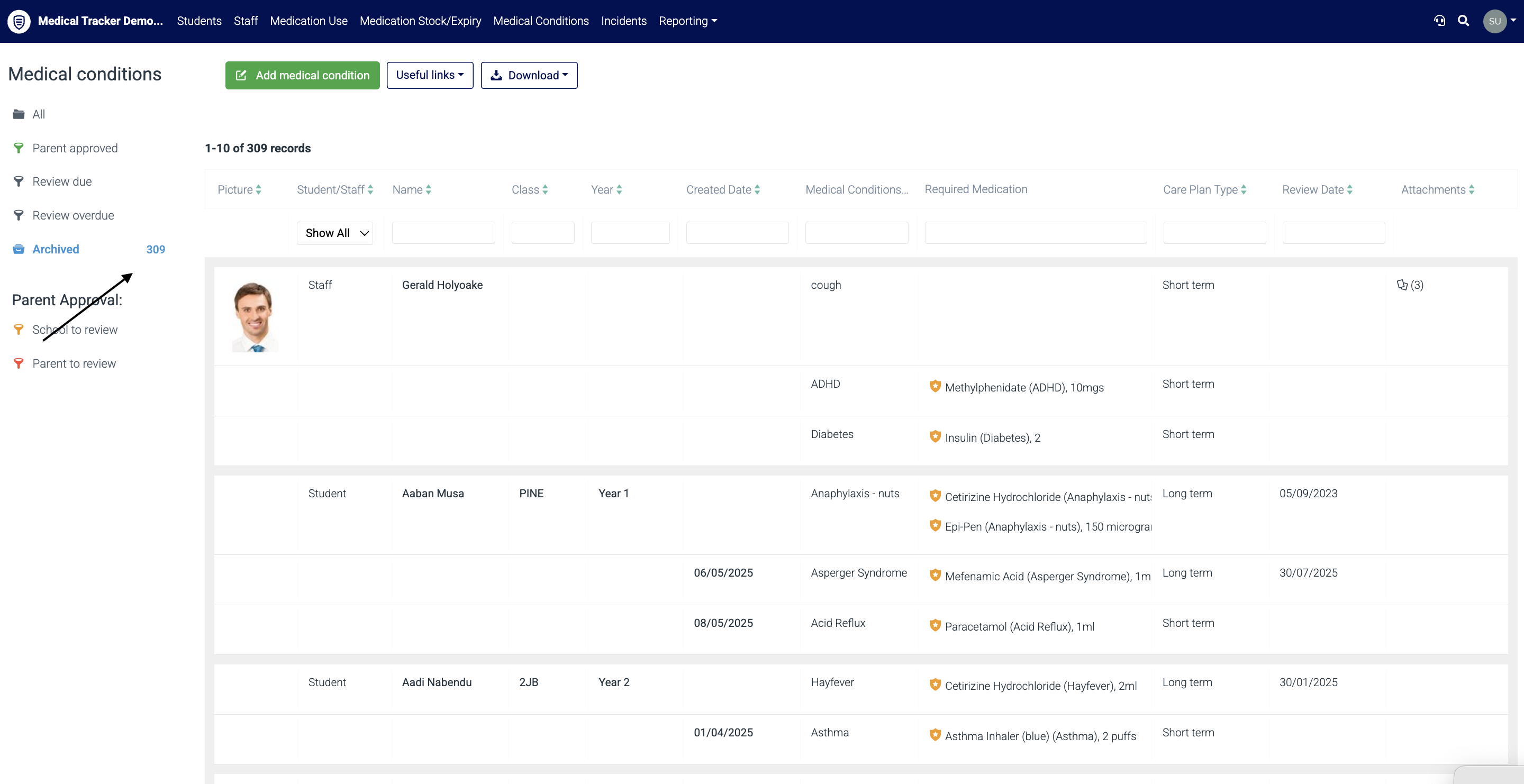Open the Staff menu
Image resolution: width=1524 pixels, height=784 pixels.
tap(246, 21)
